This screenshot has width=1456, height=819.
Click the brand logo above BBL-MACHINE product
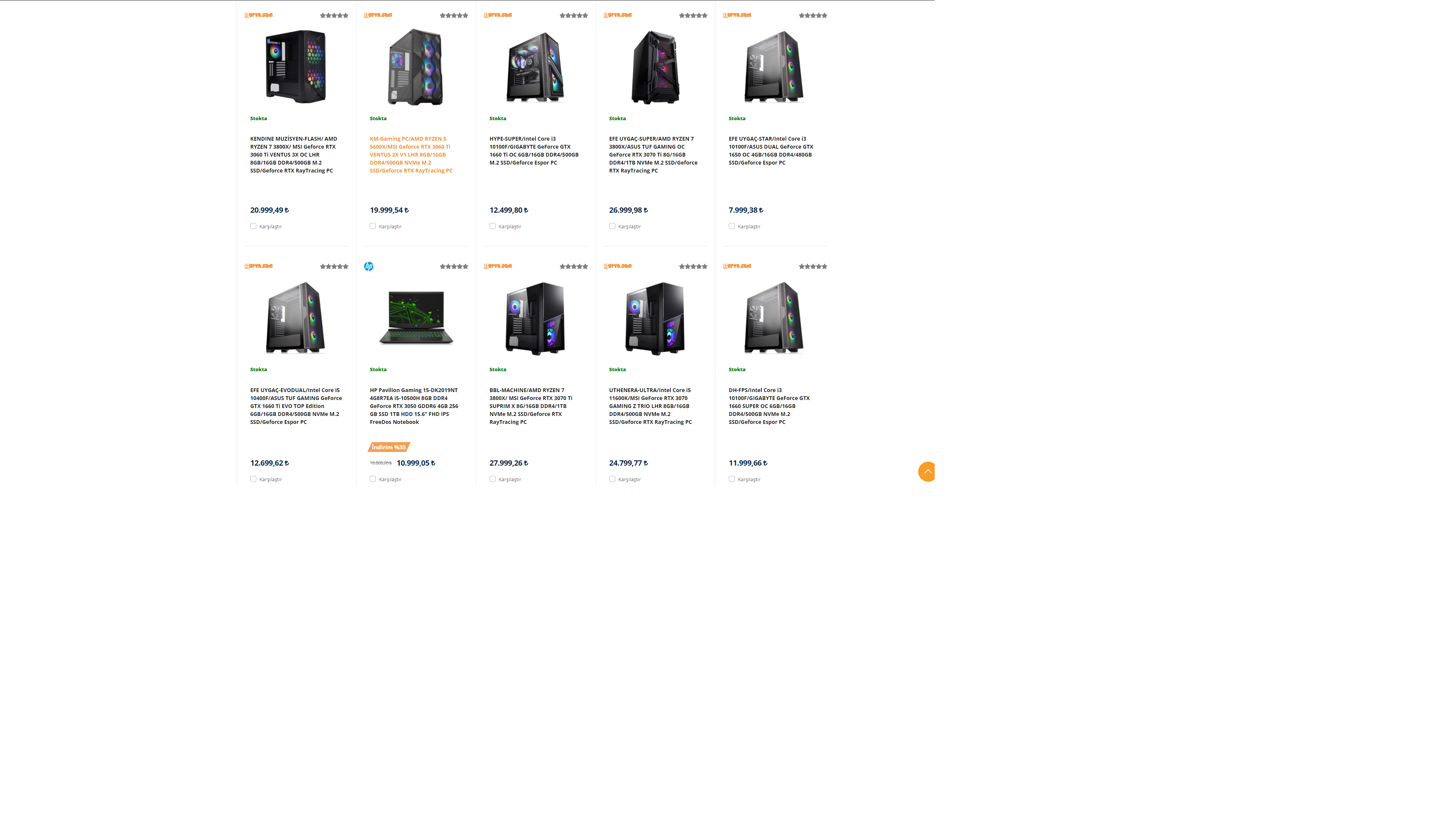498,266
